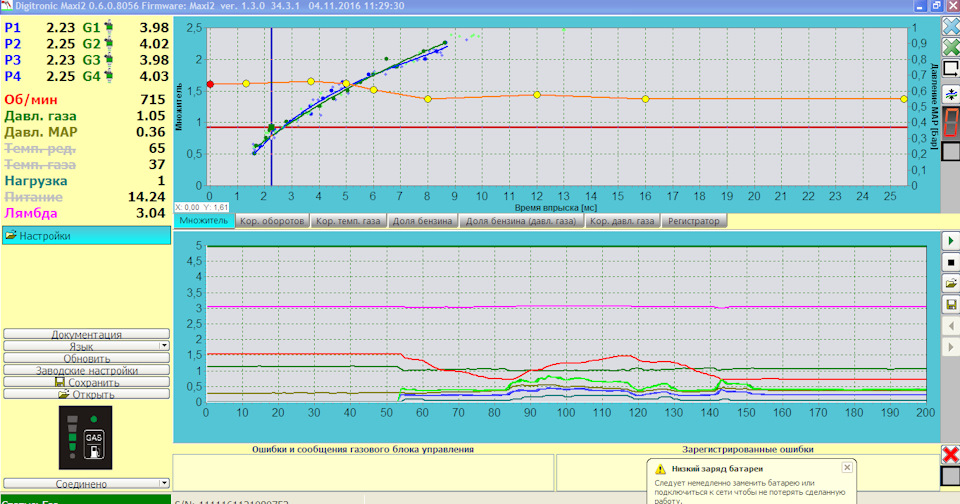Click the folder icon next to Настройки
This screenshot has width=960, height=504.
[10, 235]
